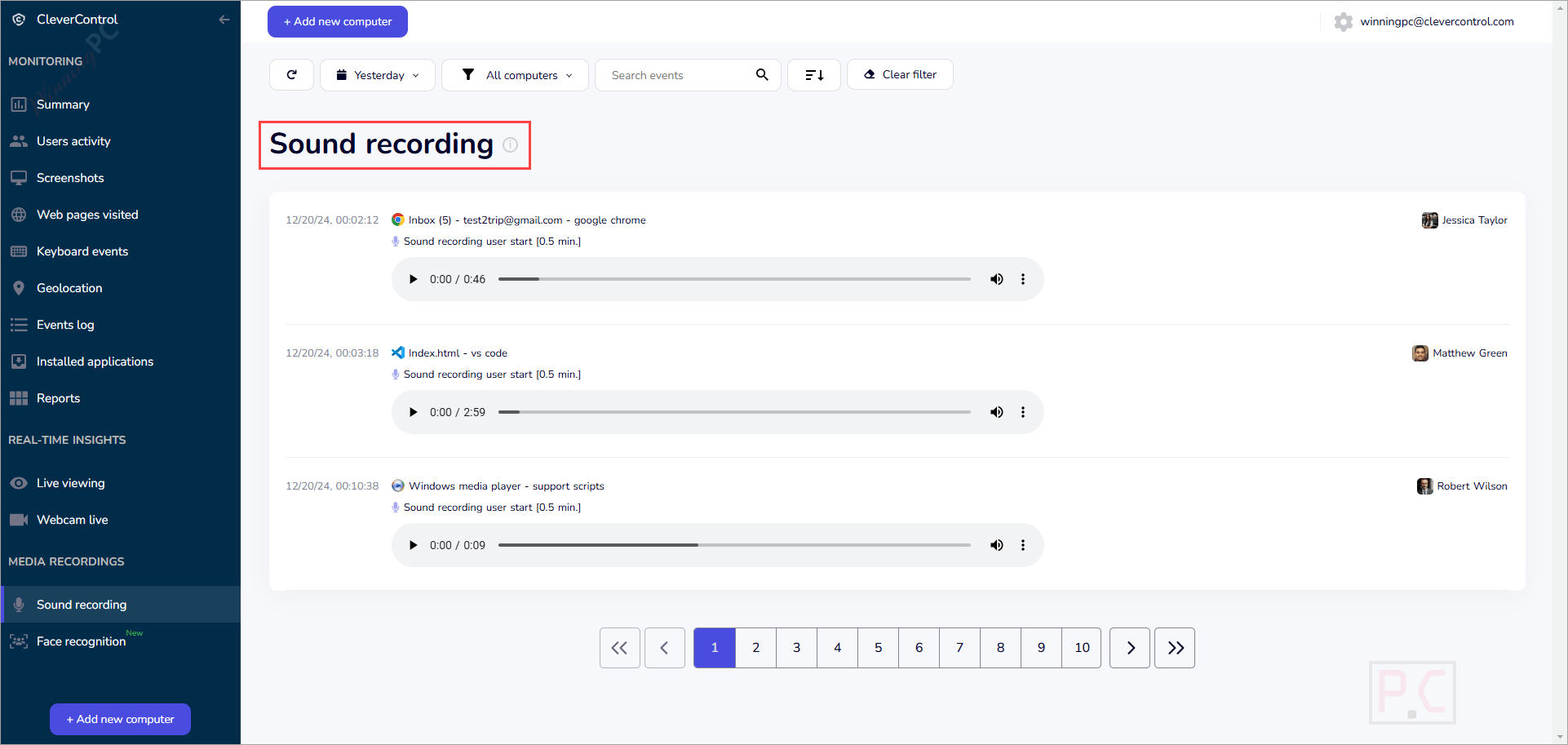Seek in the 2:59 recording progress bar

pyautogui.click(x=734, y=412)
